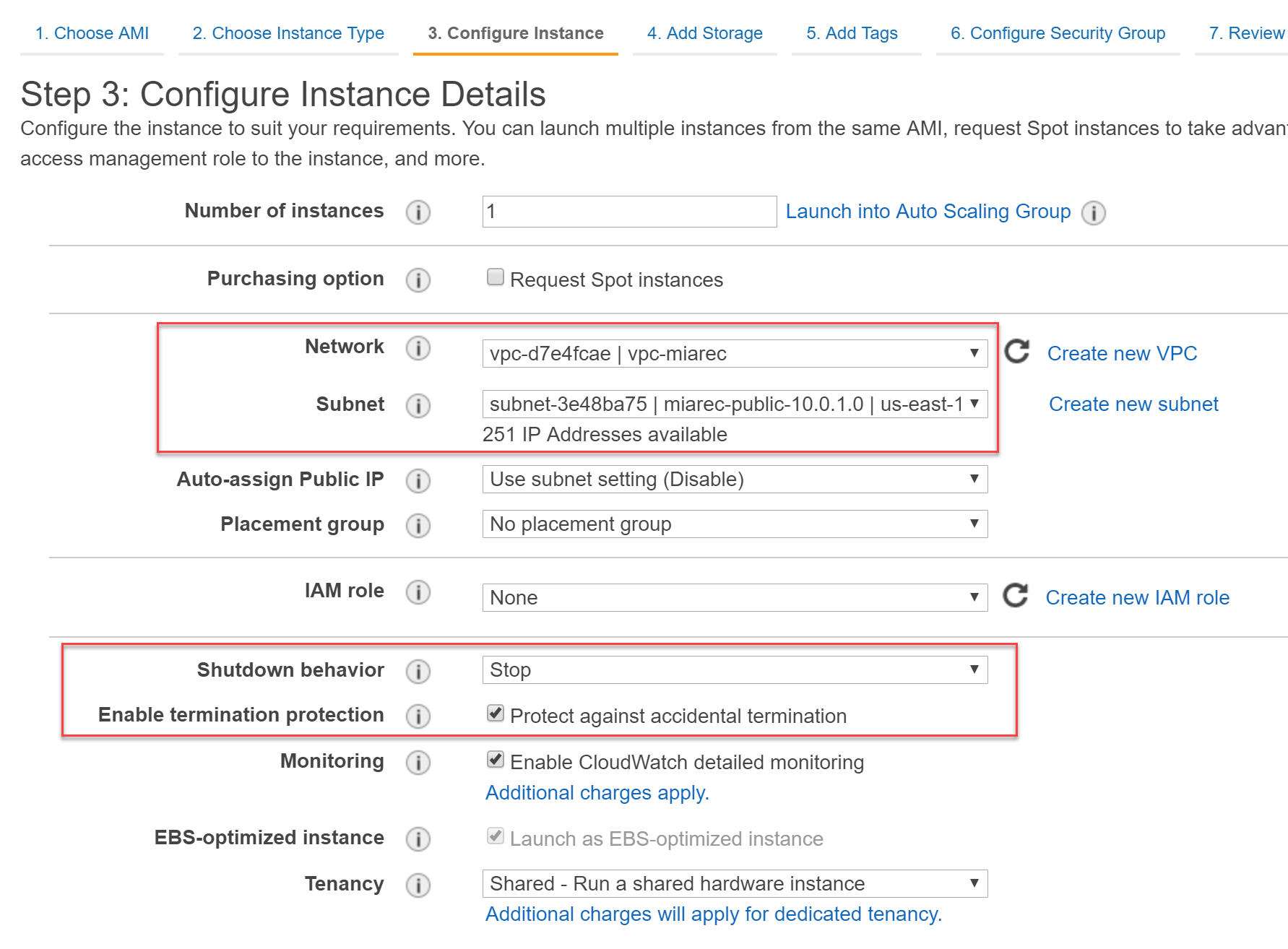Click Create new subnet link
Image resolution: width=1288 pixels, height=949 pixels.
(x=1133, y=404)
